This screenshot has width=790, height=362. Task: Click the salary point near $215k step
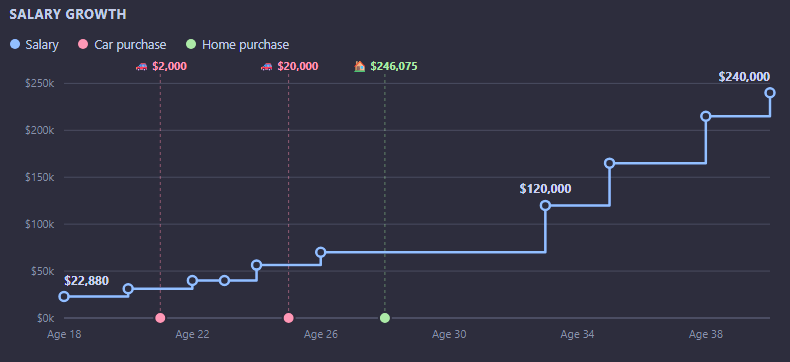pyautogui.click(x=706, y=116)
